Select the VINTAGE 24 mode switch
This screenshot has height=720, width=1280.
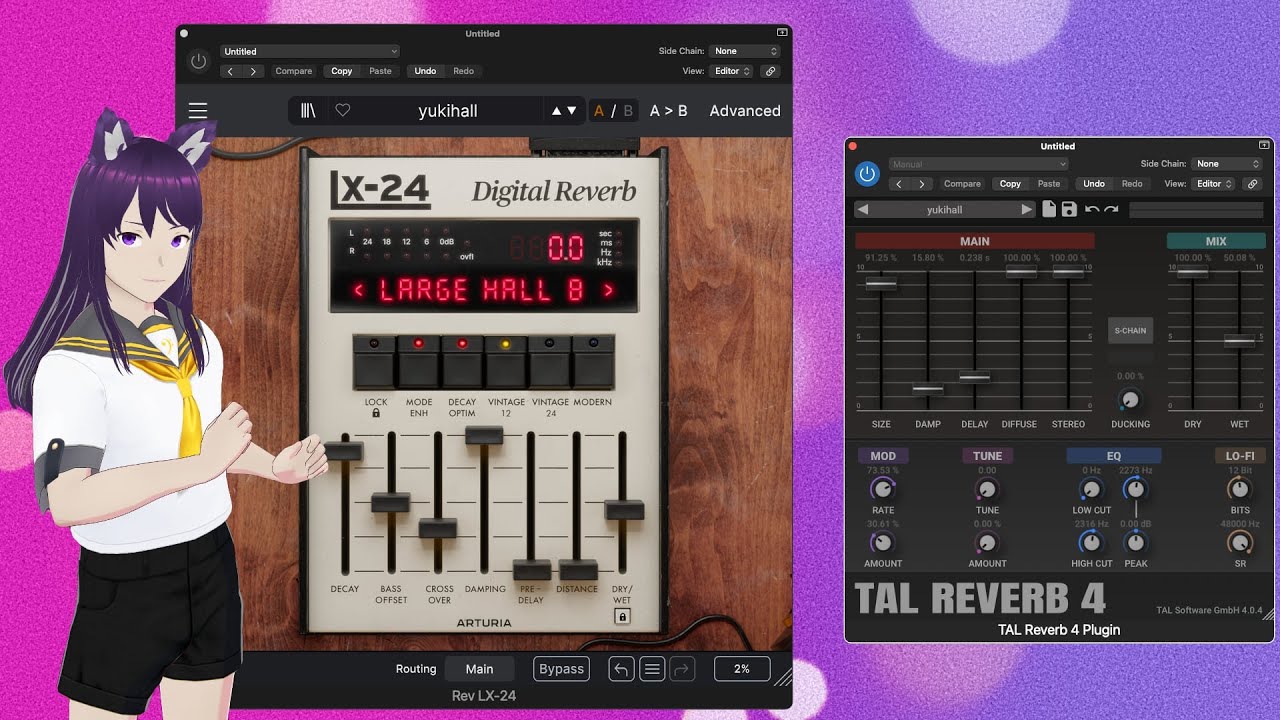550,362
